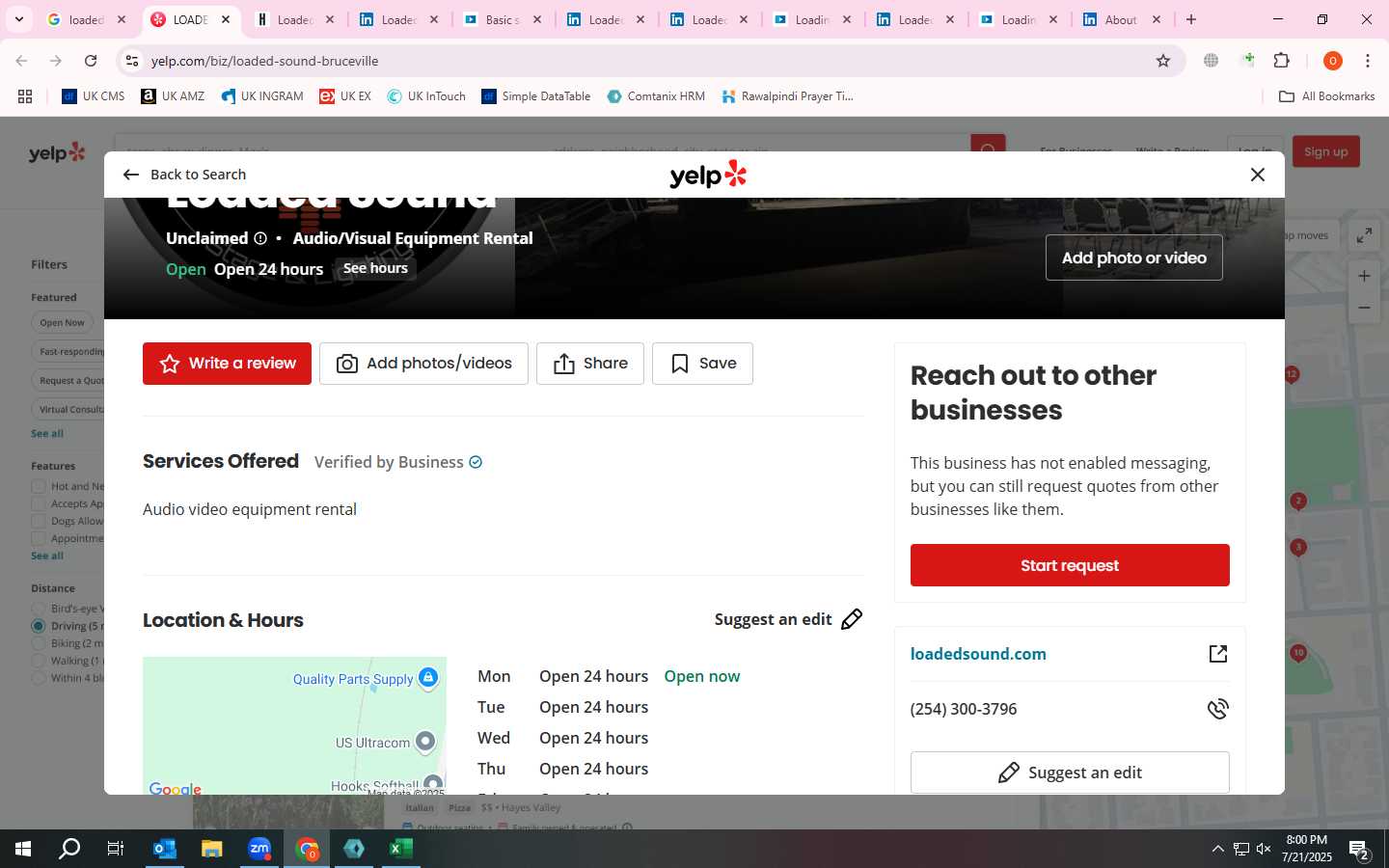Zoom out the background map

pyautogui.click(x=1364, y=309)
